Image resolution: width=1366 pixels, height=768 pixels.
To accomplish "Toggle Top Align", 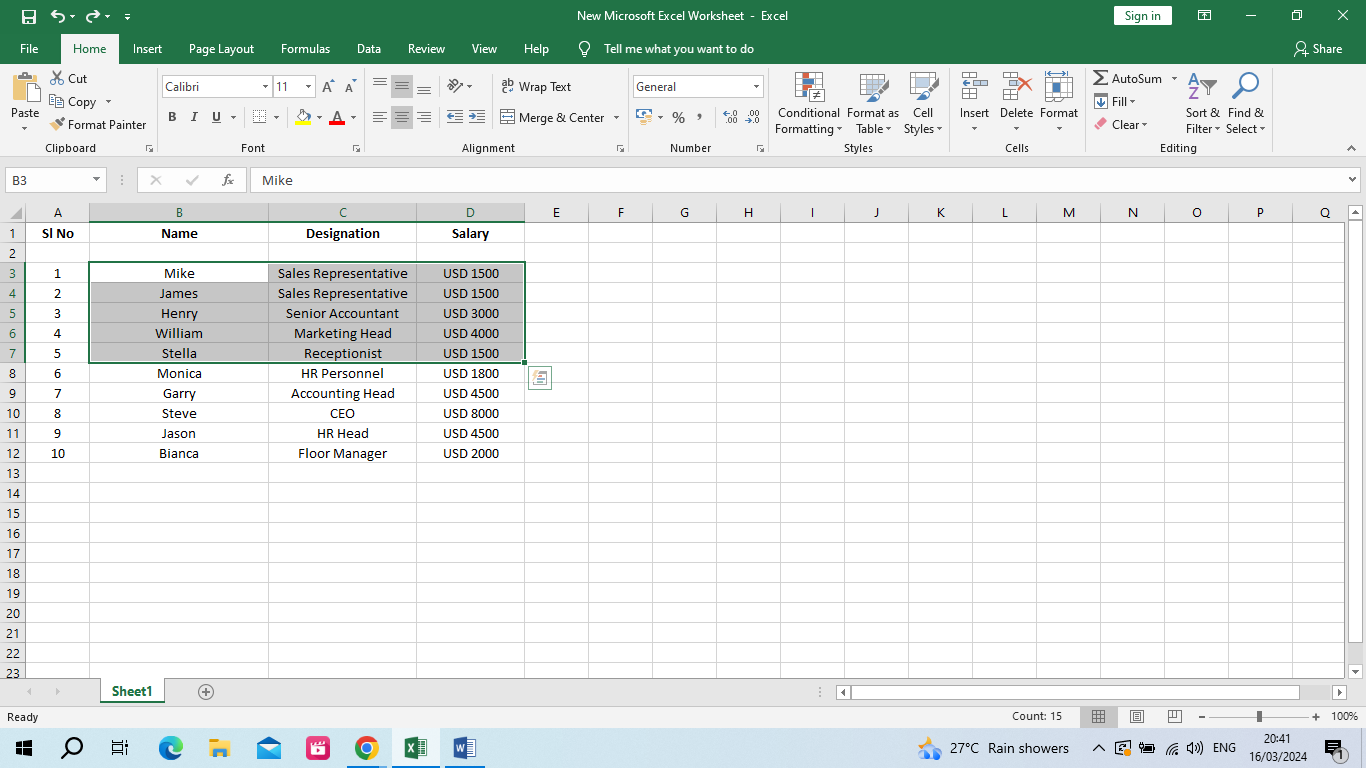I will pyautogui.click(x=380, y=87).
